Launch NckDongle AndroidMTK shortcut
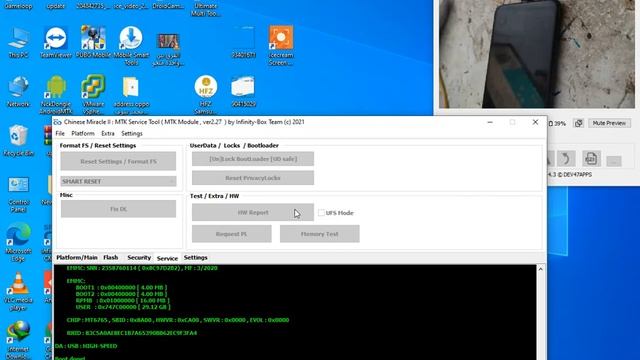640x360 pixels. pyautogui.click(x=56, y=95)
